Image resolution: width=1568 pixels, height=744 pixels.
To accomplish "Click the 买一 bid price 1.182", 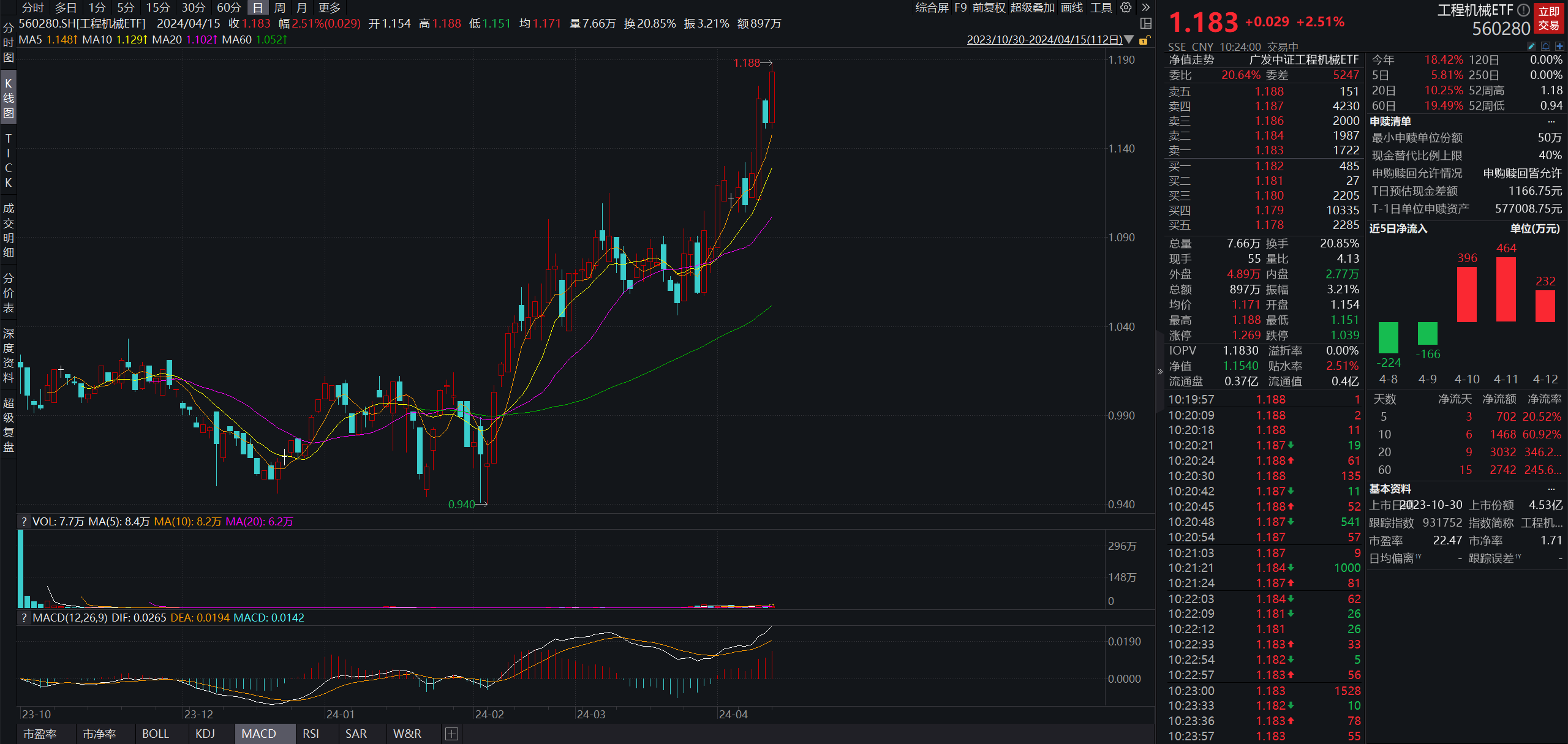I will point(1269,166).
